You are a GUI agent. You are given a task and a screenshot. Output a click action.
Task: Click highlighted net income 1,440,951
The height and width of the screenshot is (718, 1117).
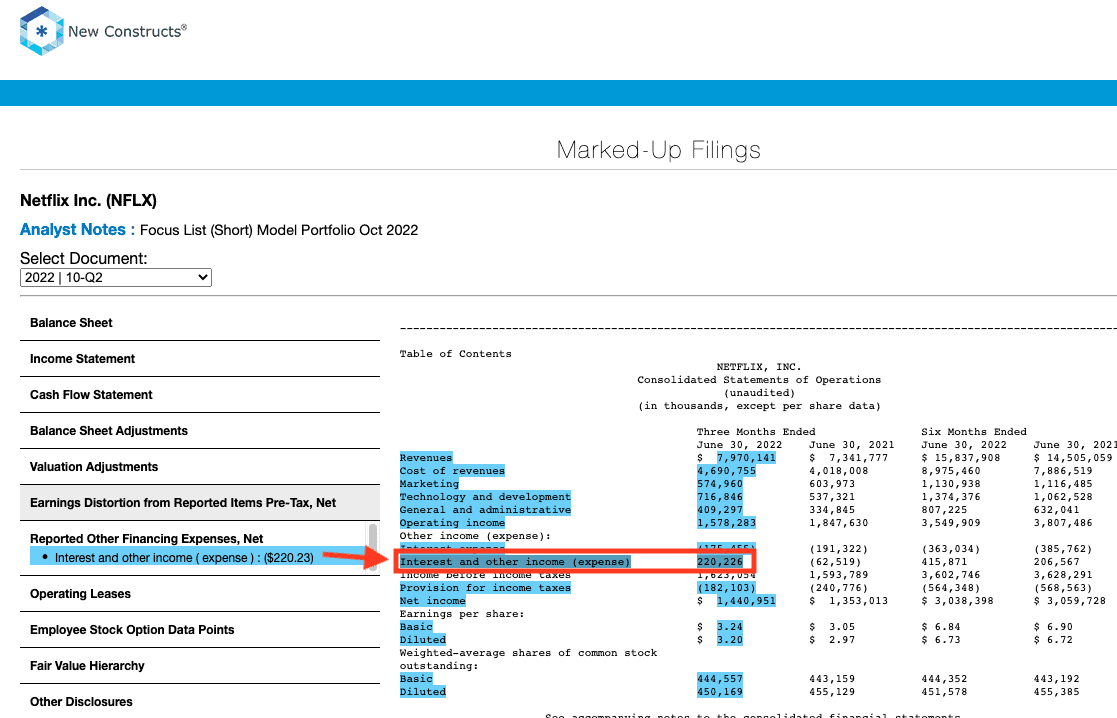(x=746, y=600)
